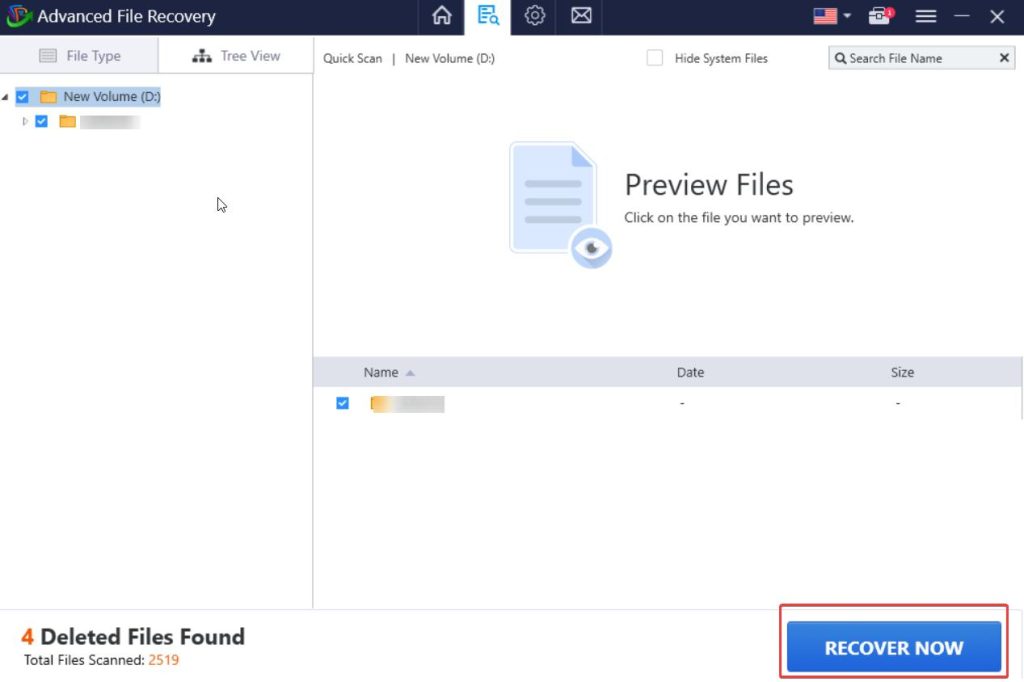Image resolution: width=1024 pixels, height=682 pixels.
Task: Switch to the Tree View tab
Action: point(236,56)
